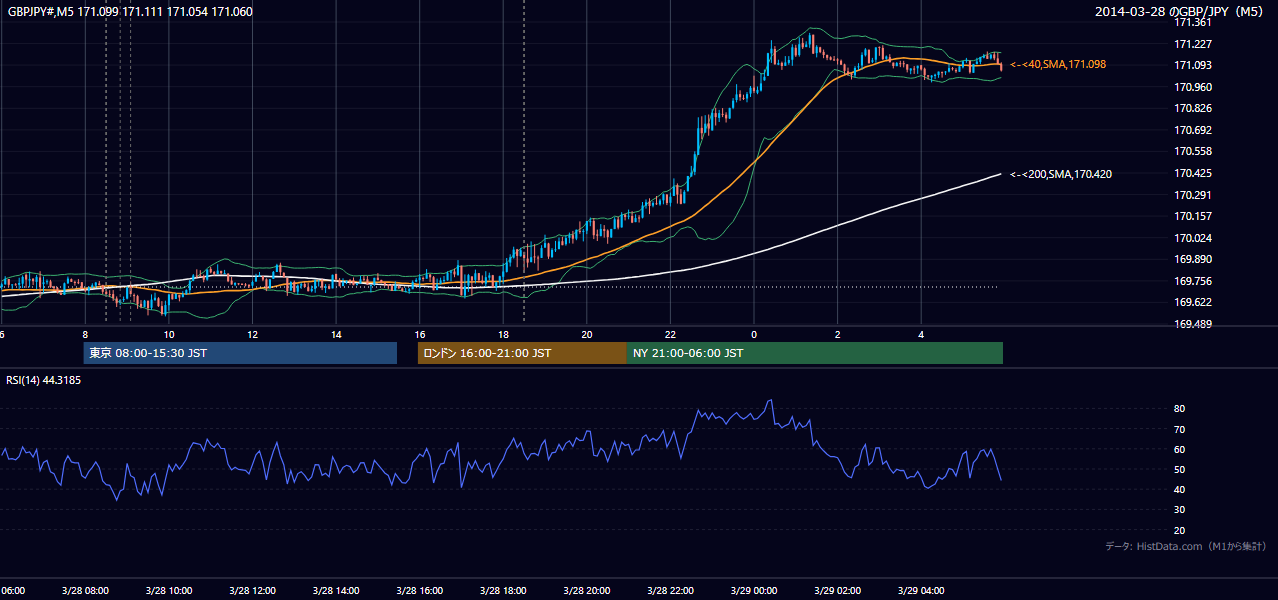The image size is (1278, 600).
Task: Click RSI scale value 80
Action: (x=1180, y=409)
